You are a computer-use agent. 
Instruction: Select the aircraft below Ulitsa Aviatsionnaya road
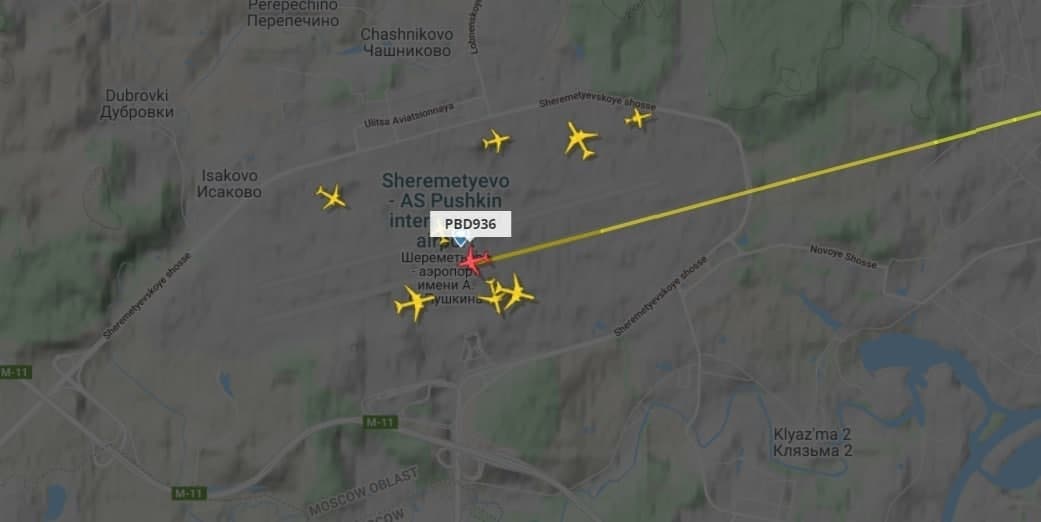tap(495, 141)
